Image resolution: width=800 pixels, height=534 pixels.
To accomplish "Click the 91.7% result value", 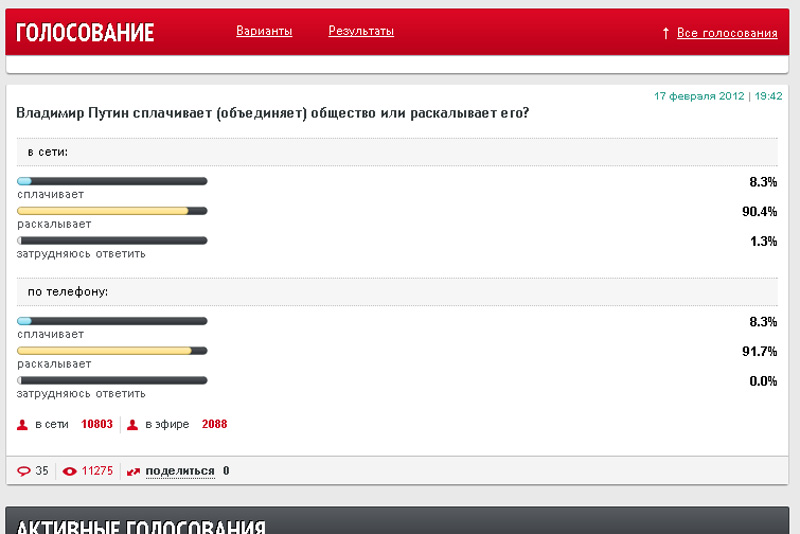I will point(759,351).
